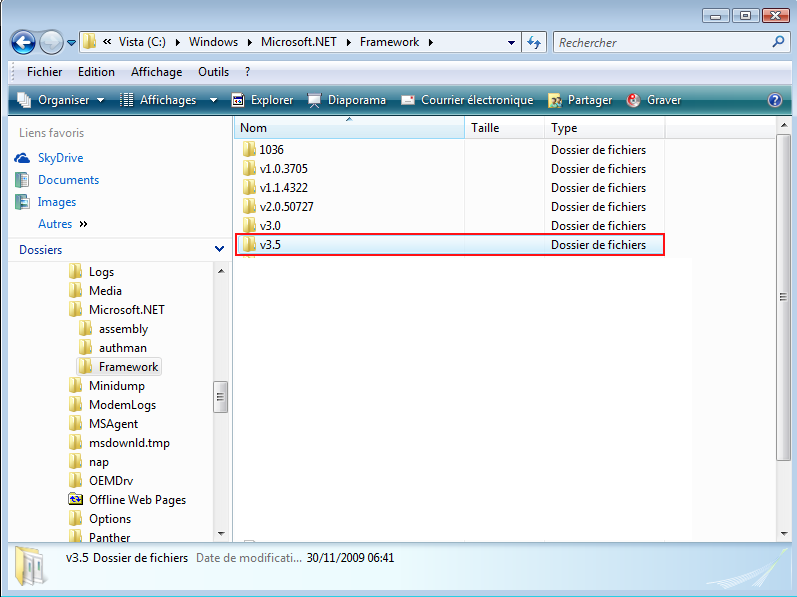Open the ? help menu
Image resolution: width=797 pixels, height=597 pixels.
(248, 72)
